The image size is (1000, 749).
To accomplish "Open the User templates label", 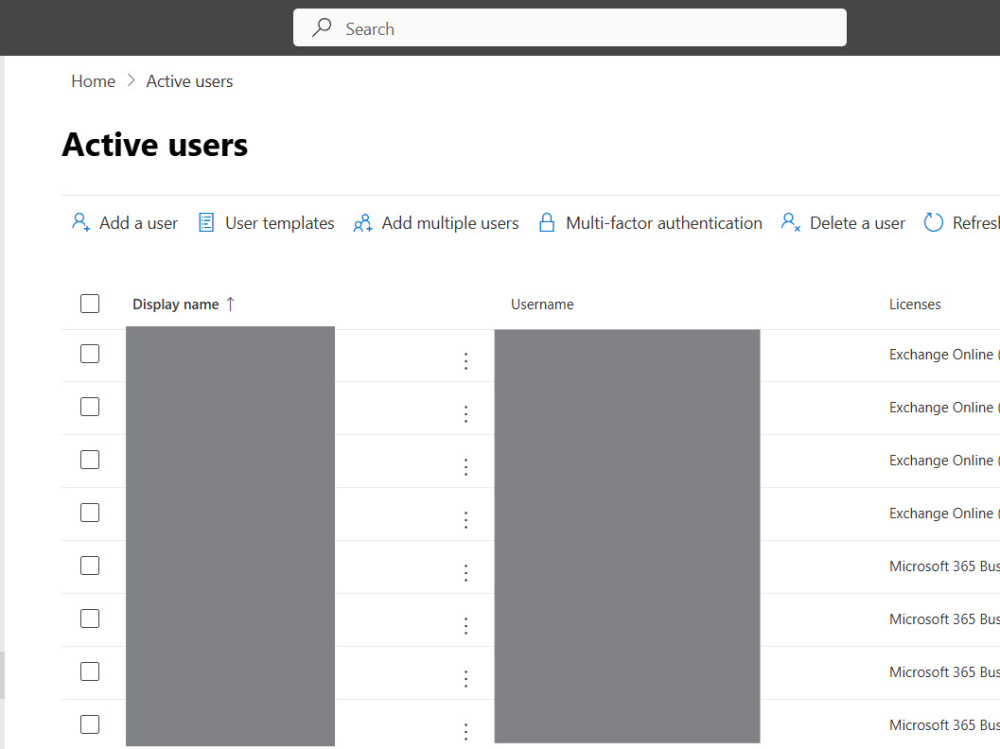I will coord(279,223).
